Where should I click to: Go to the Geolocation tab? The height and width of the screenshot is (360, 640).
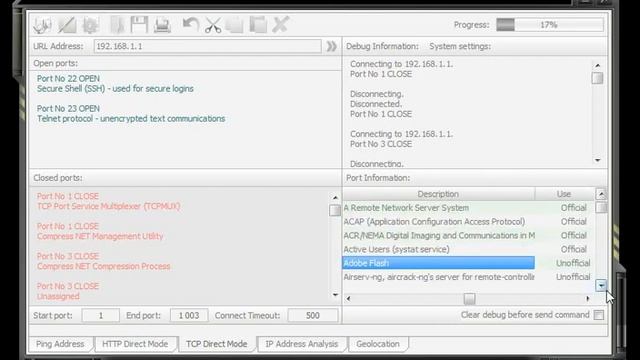[378, 344]
